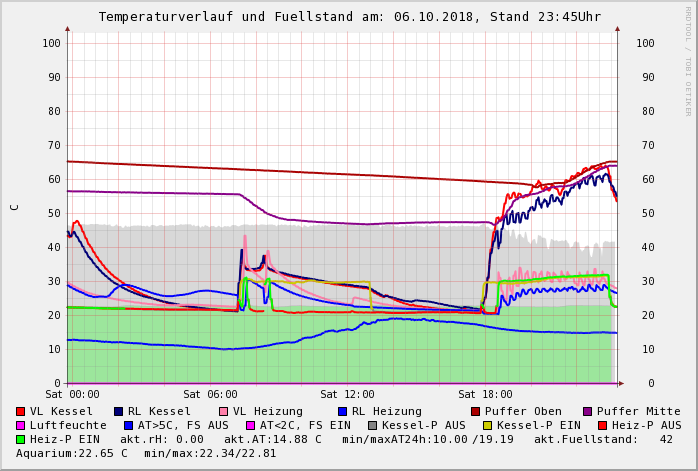Select the magenta Luftfeuchte legend swatch
Viewport: 698px width, 471px height.
click(x=21, y=425)
